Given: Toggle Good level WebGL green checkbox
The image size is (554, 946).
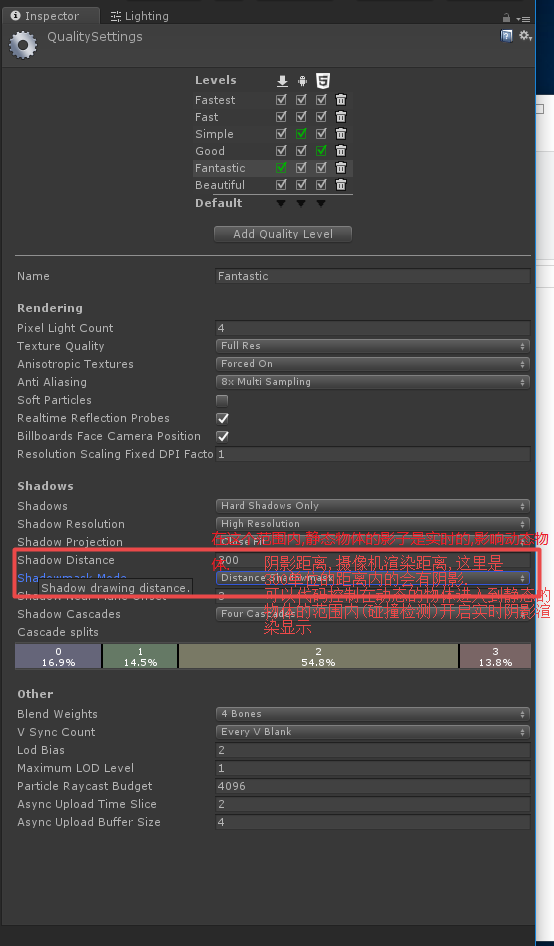Looking at the screenshot, I should [x=321, y=150].
